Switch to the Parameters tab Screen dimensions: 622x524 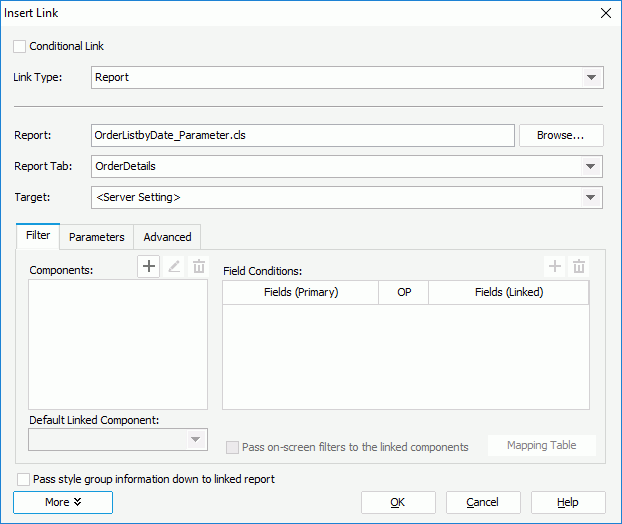97,237
